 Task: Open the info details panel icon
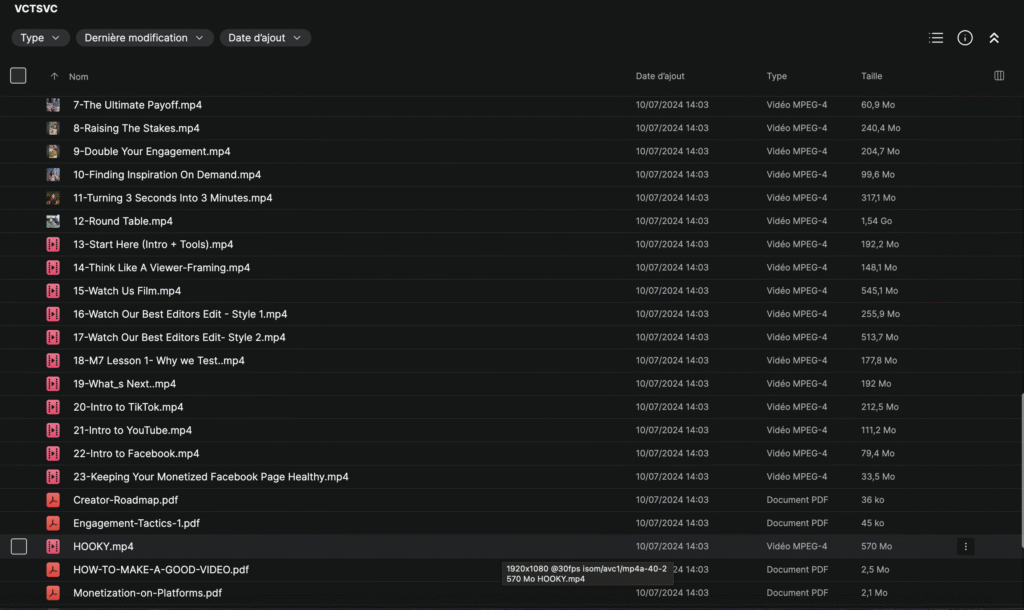(x=965, y=38)
